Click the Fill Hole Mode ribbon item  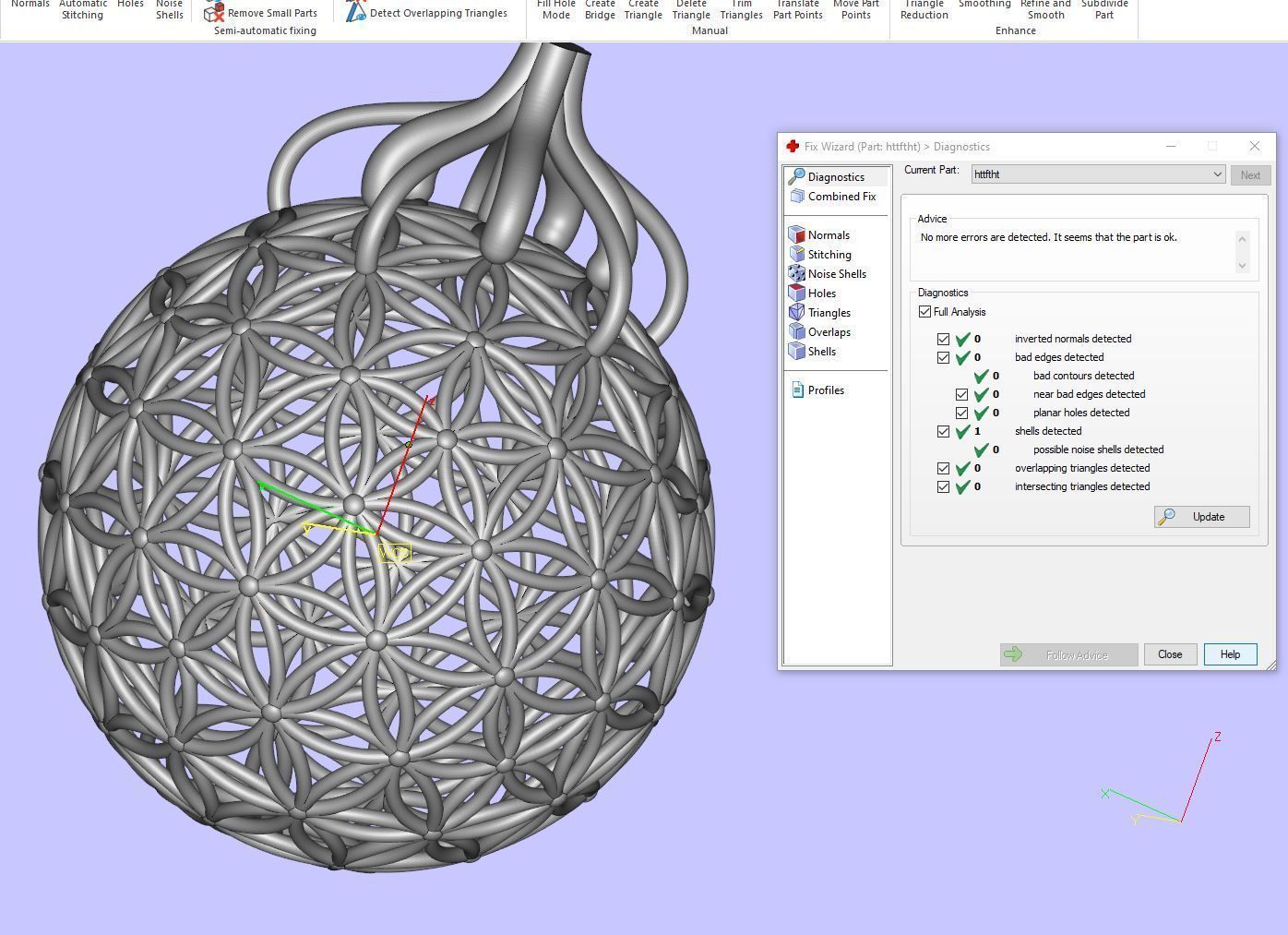click(x=556, y=9)
